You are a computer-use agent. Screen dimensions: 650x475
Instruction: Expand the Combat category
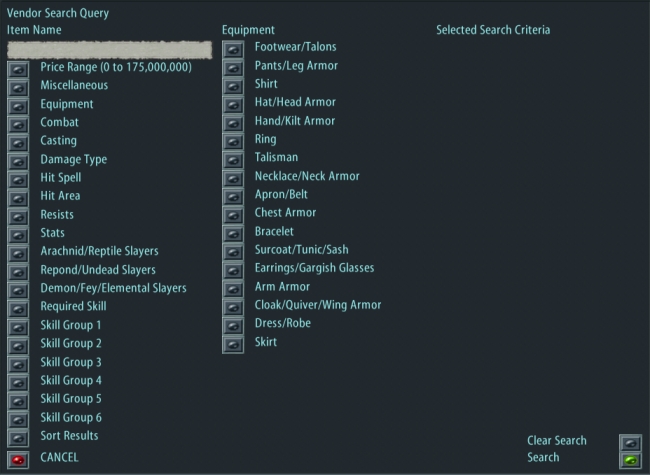18,125
